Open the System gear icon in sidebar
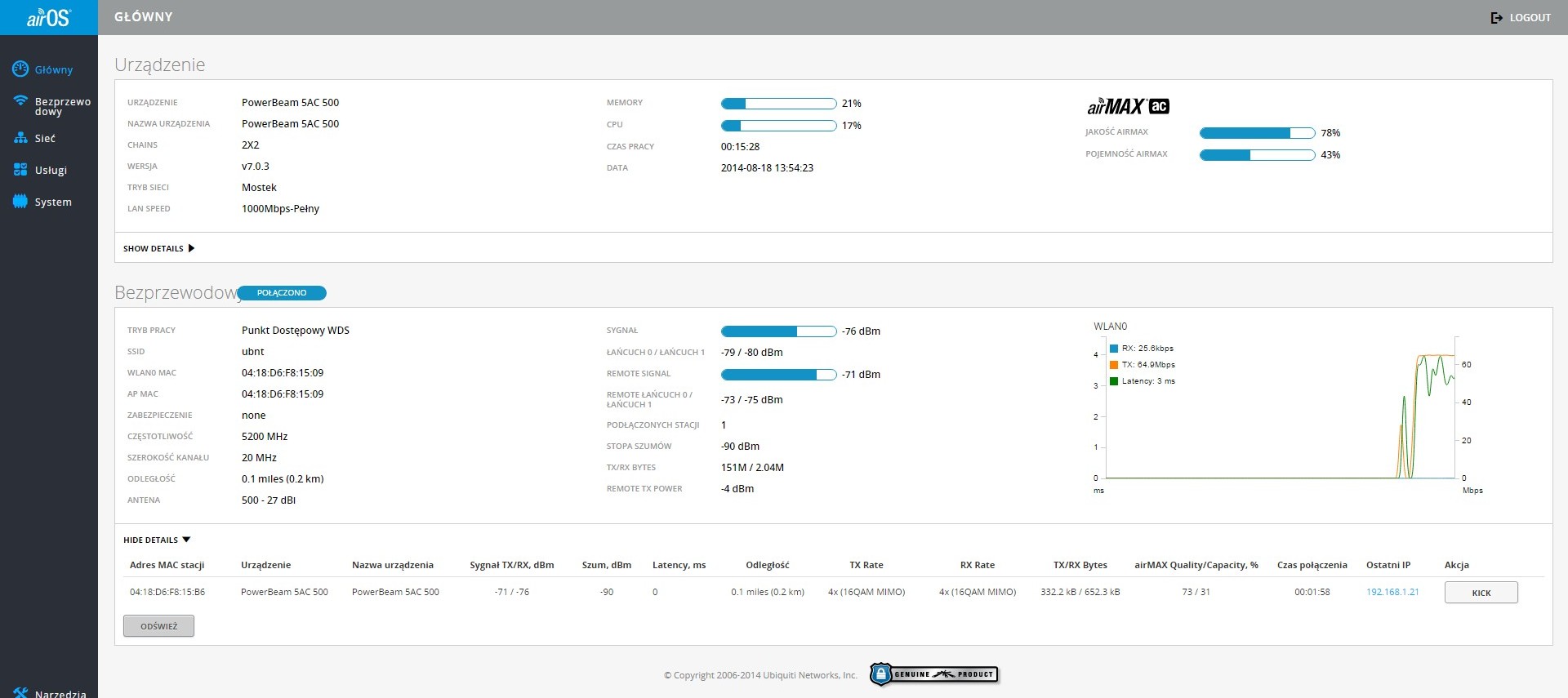Viewport: 1568px width, 698px height. click(x=20, y=202)
